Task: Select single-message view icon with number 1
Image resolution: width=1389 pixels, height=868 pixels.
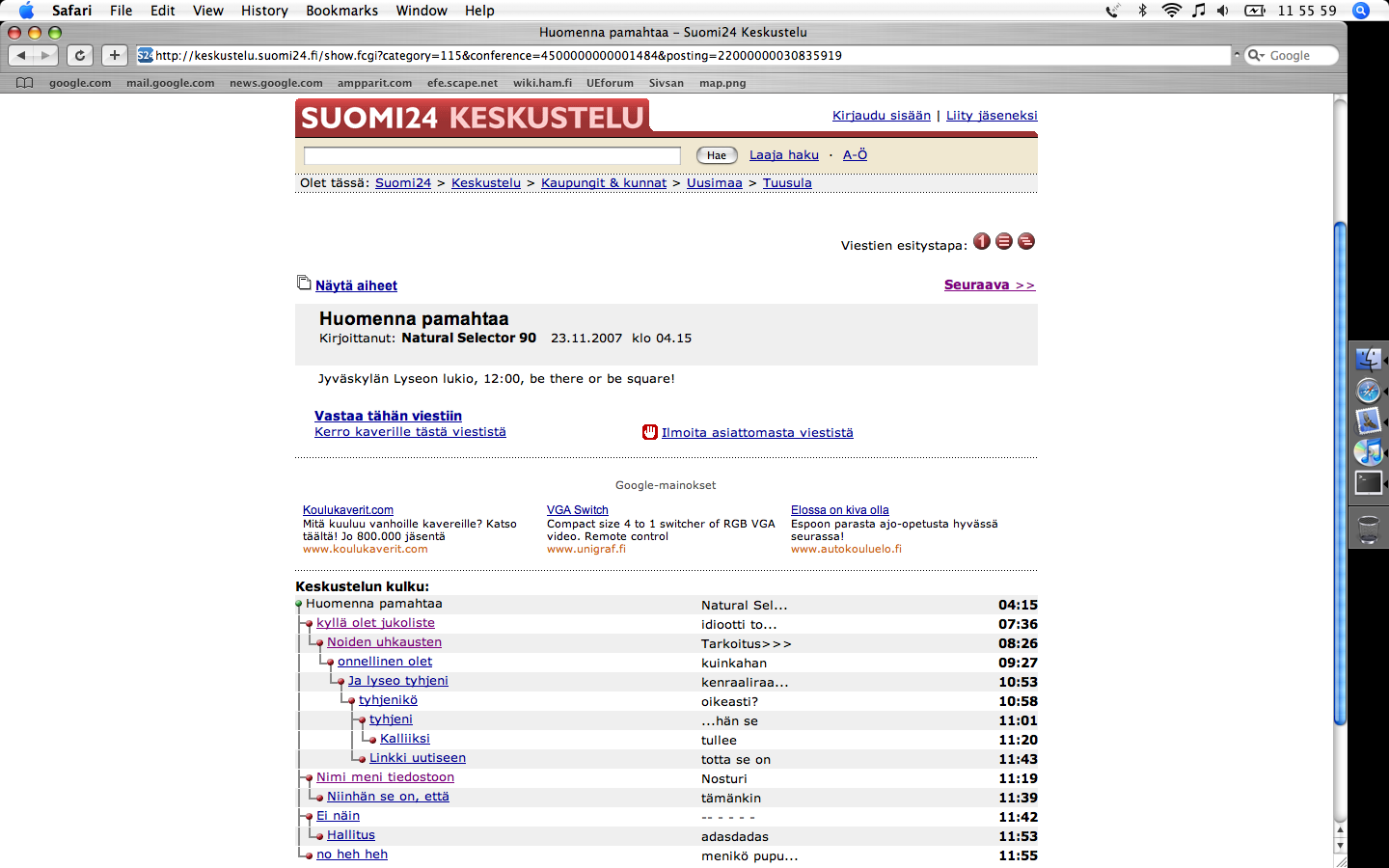Action: tap(982, 241)
